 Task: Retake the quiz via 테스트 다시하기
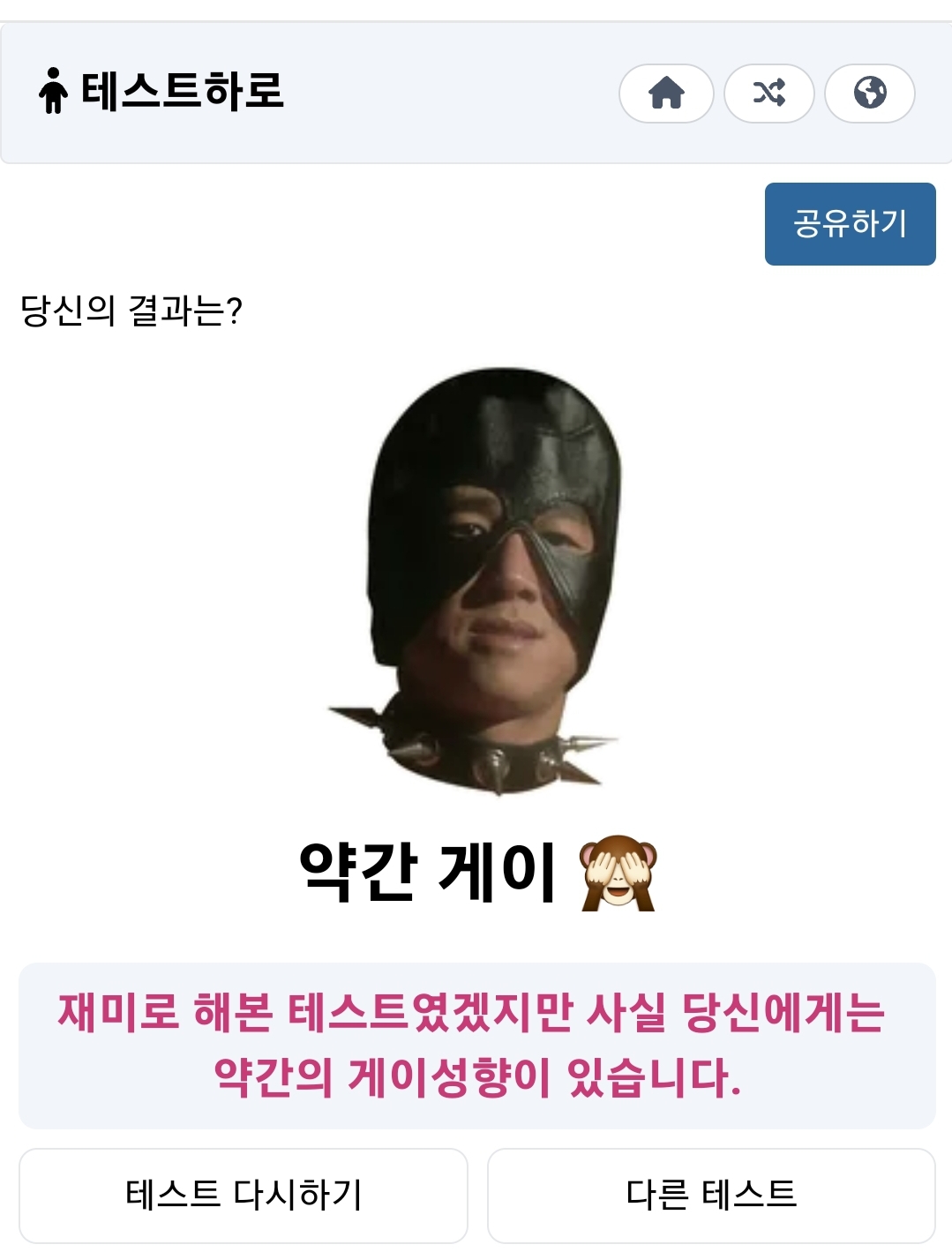tap(244, 1195)
